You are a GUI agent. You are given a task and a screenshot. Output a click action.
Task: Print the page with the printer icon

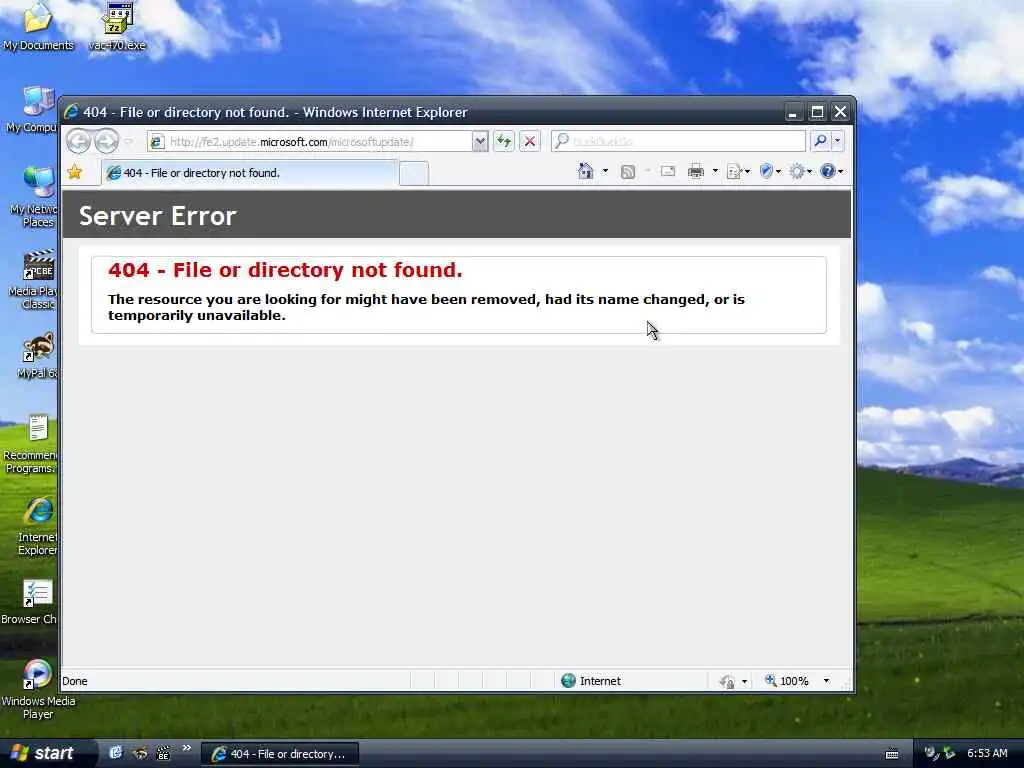click(x=696, y=172)
